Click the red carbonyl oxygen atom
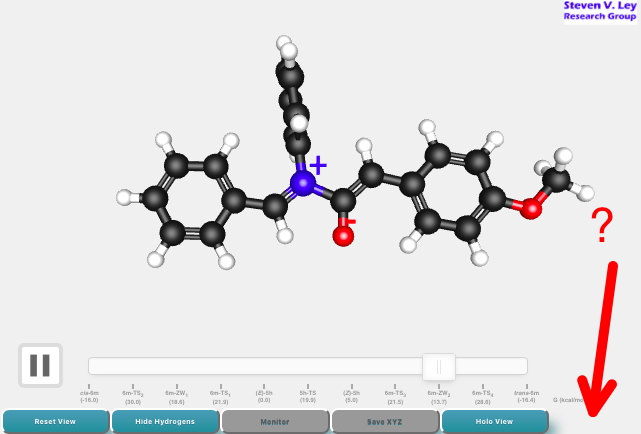This screenshot has width=641, height=434. (343, 236)
